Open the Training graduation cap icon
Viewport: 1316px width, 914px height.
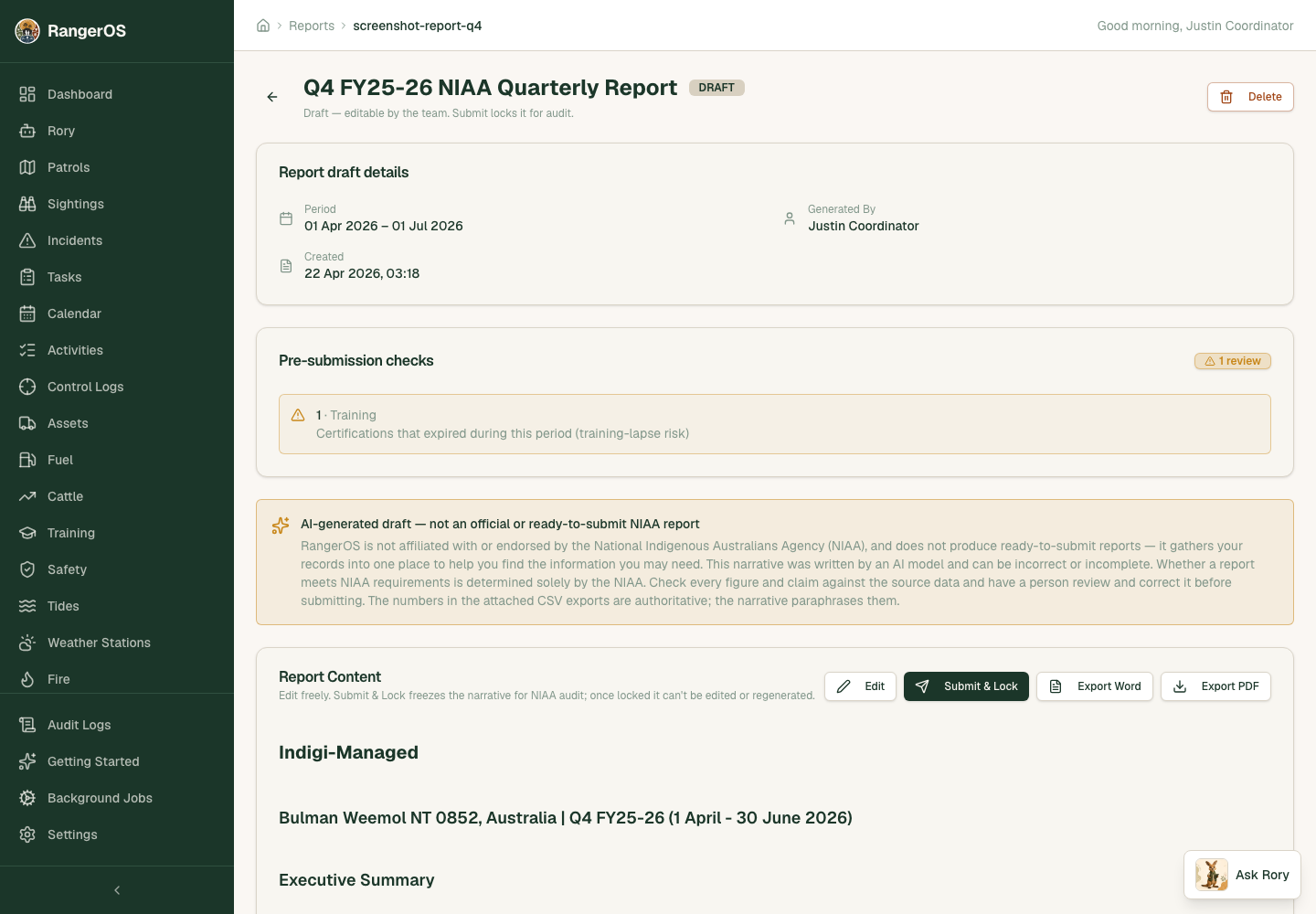point(27,533)
